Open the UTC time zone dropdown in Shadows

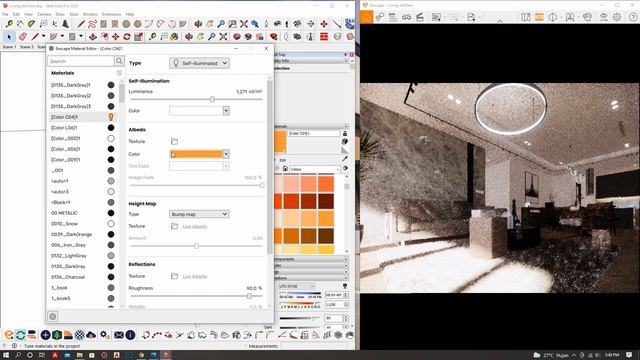[x=297, y=286]
